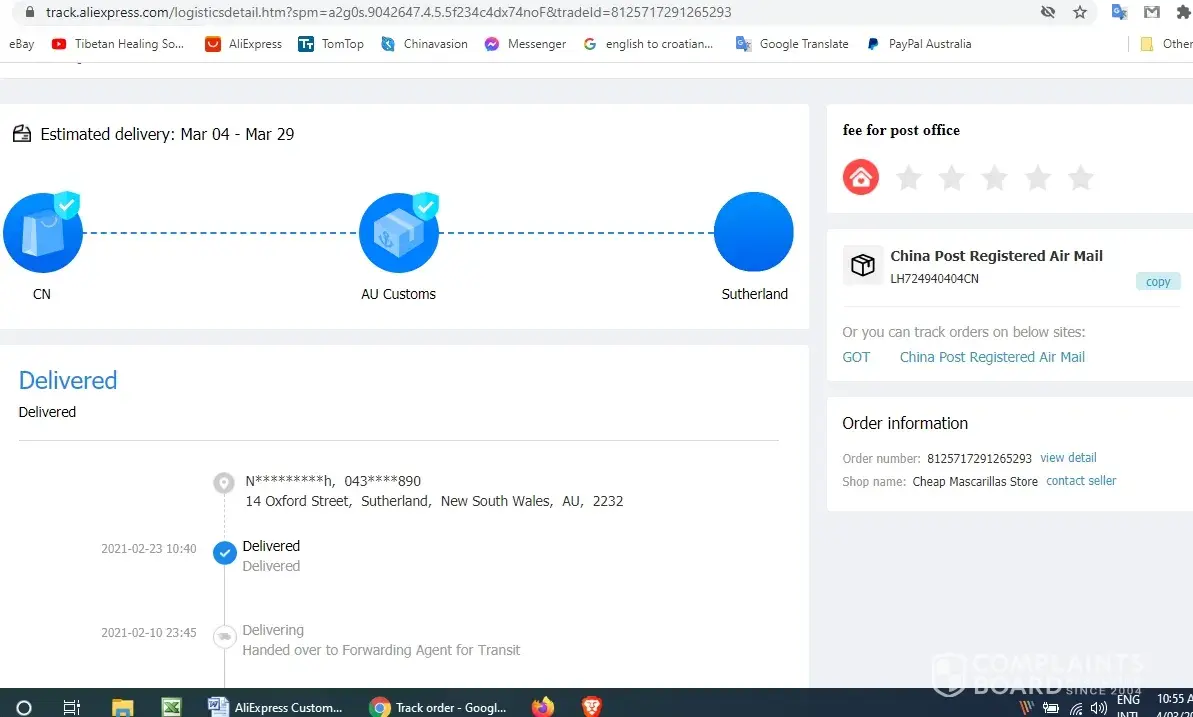The width and height of the screenshot is (1193, 717).
Task: Click the Sutherland destination stage circle
Action: click(753, 232)
